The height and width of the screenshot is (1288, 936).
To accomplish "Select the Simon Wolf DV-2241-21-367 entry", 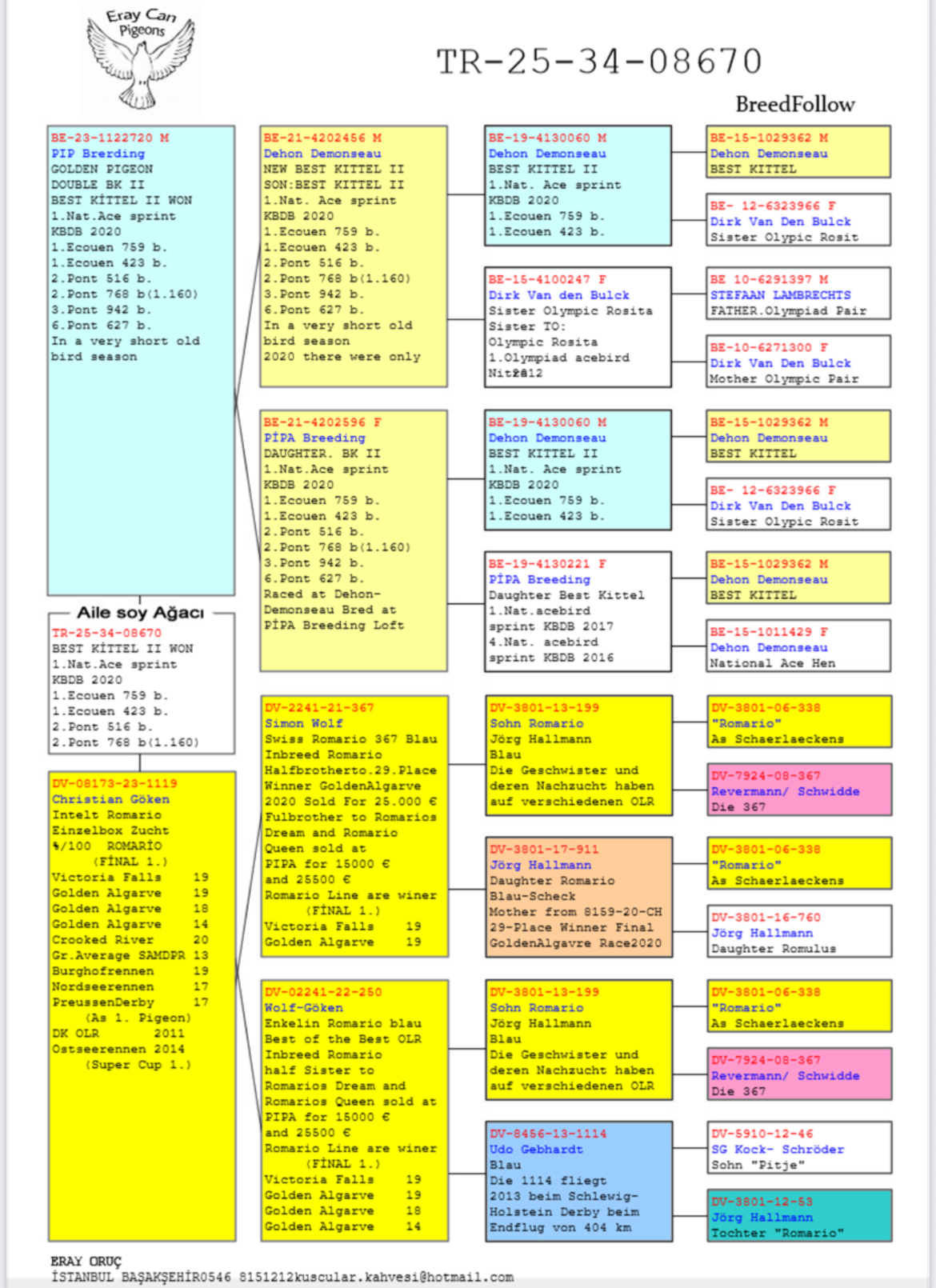I will pyautogui.click(x=354, y=825).
